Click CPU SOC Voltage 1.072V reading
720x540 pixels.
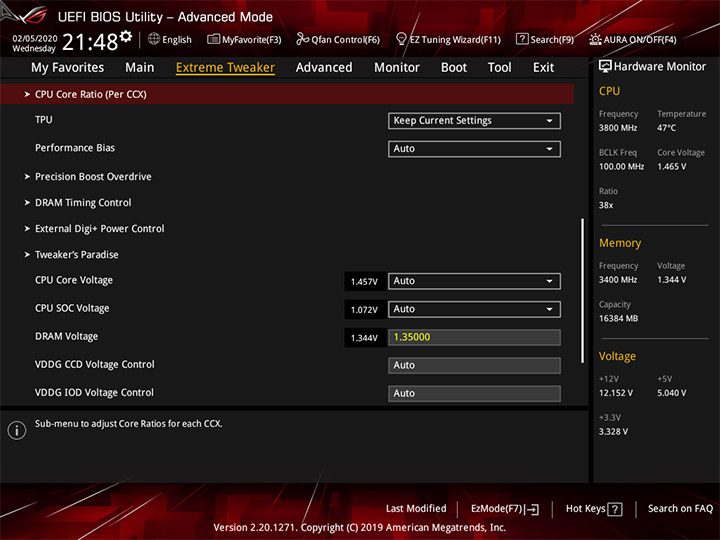coord(365,309)
